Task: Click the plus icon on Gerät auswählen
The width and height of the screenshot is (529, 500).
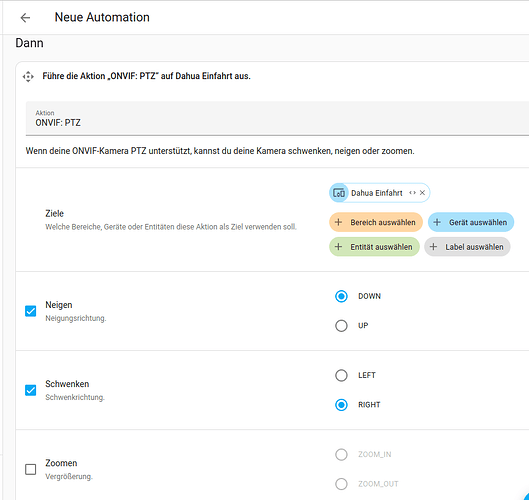Action: click(x=437, y=222)
